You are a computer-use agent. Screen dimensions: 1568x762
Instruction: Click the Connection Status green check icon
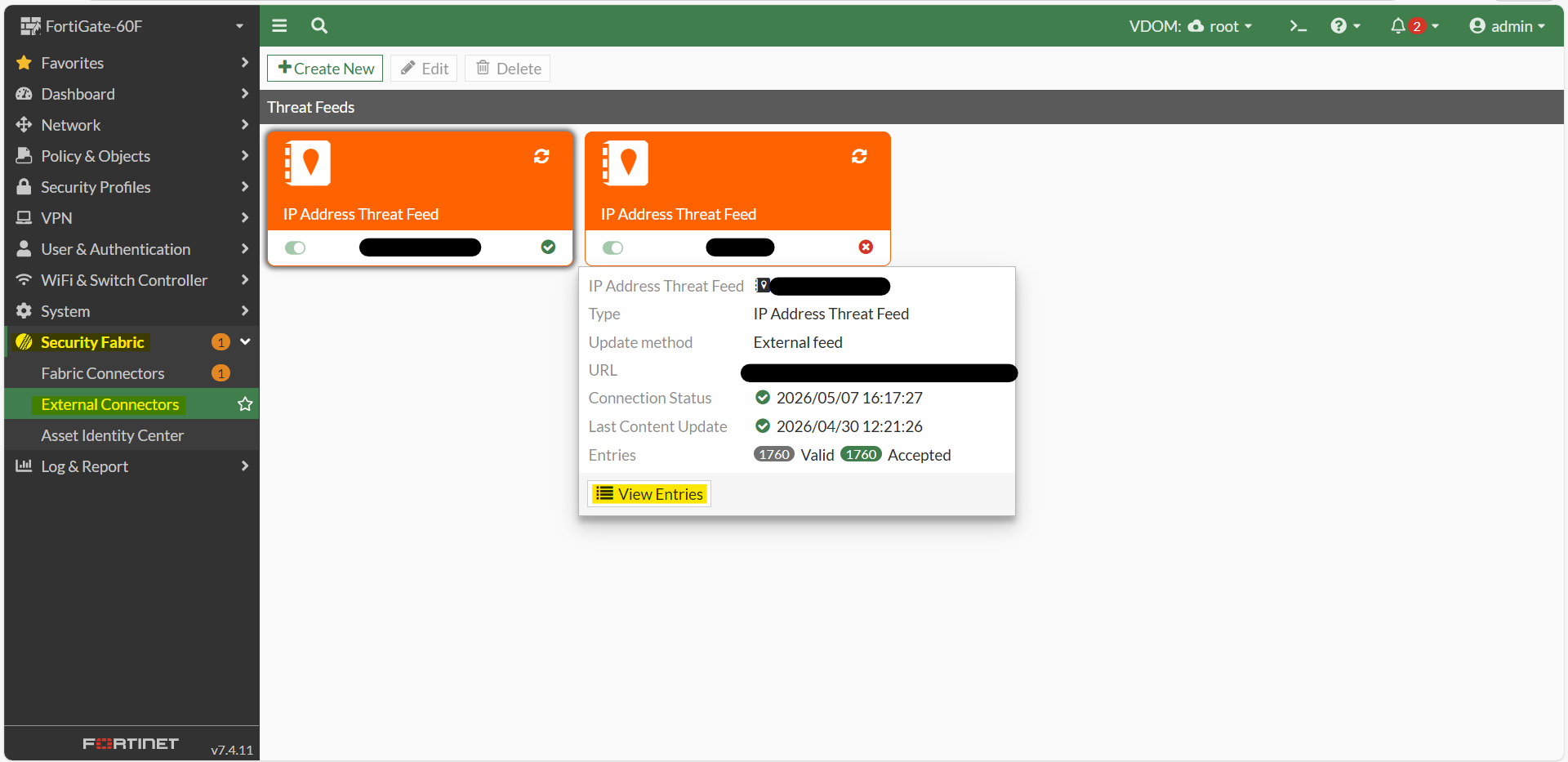click(763, 398)
